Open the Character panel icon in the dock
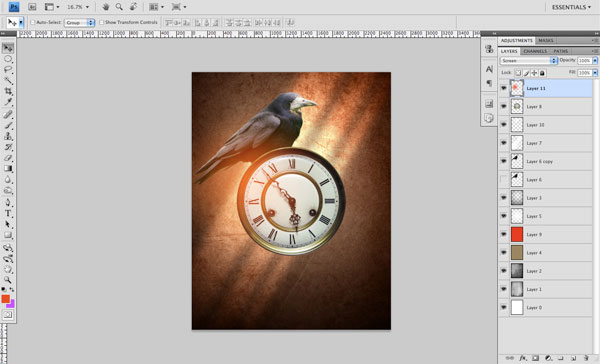Screen dimensions: 600x364 (489, 69)
